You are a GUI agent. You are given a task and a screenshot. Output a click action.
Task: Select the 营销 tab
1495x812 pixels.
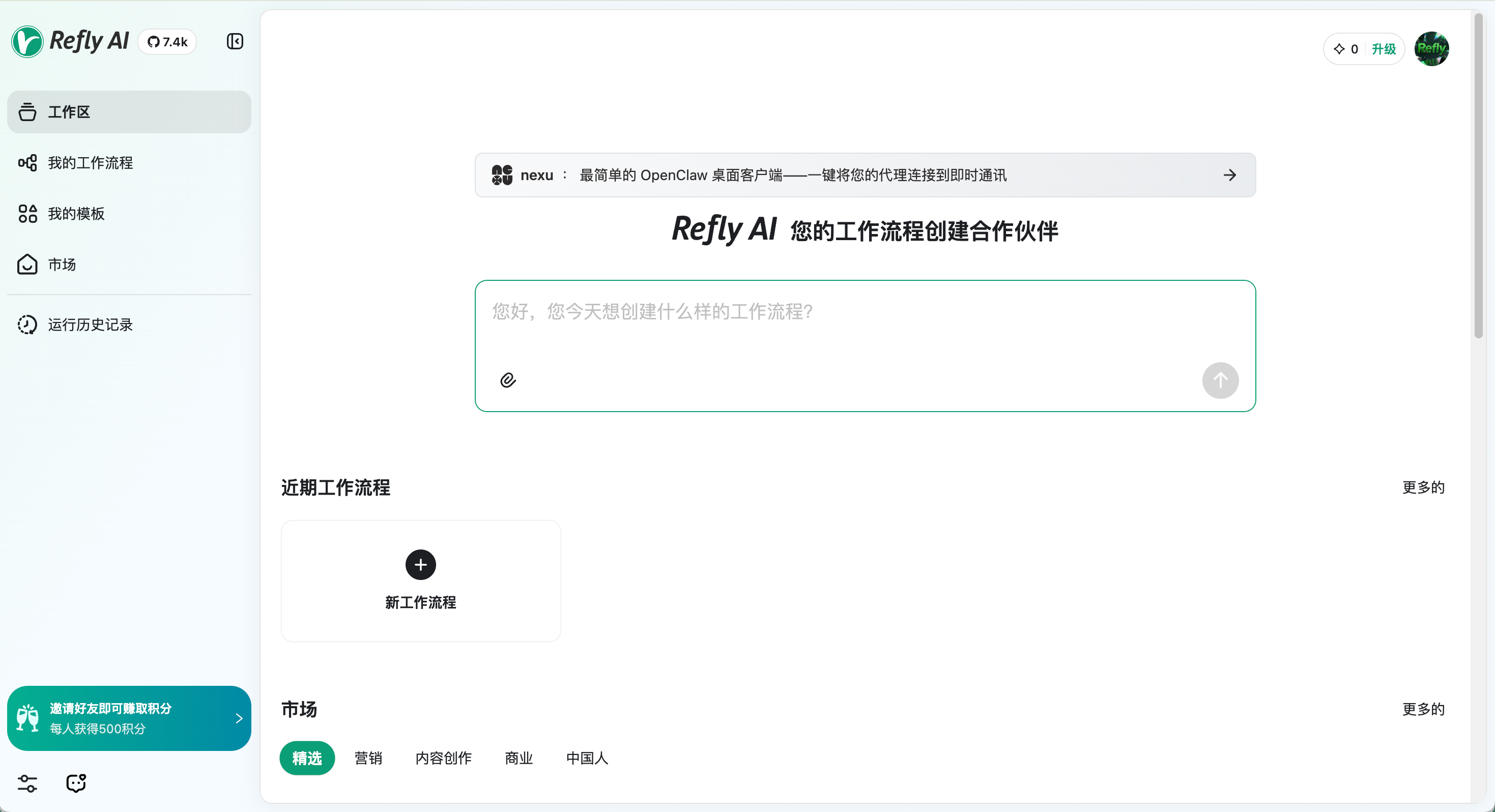coord(368,758)
